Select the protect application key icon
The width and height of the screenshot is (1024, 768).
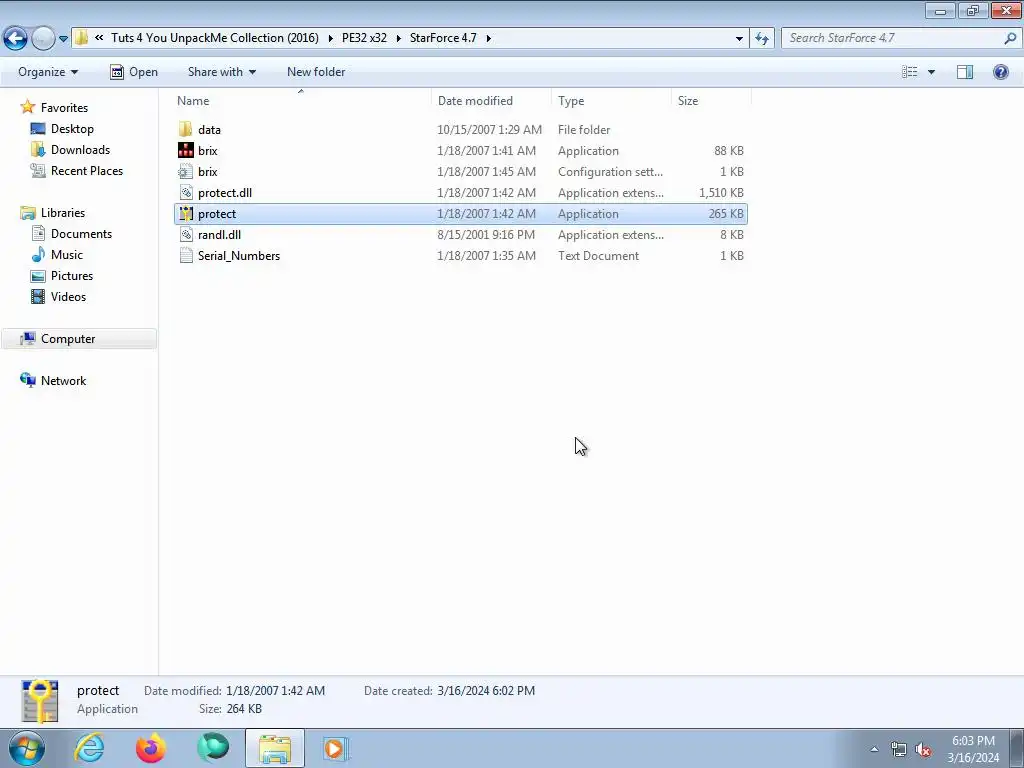click(x=185, y=214)
